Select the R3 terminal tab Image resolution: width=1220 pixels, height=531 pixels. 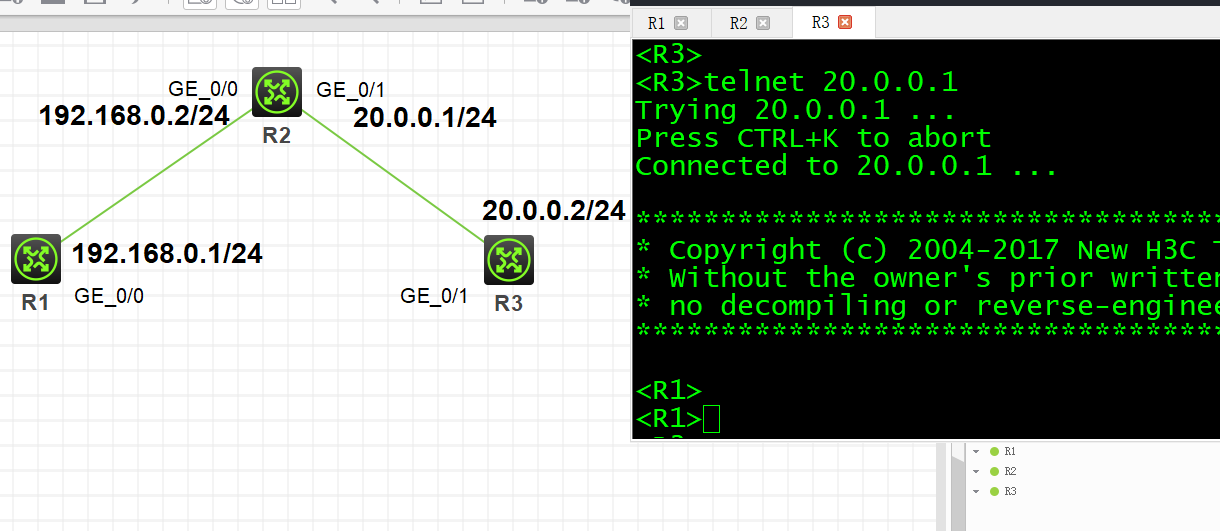coord(821,23)
